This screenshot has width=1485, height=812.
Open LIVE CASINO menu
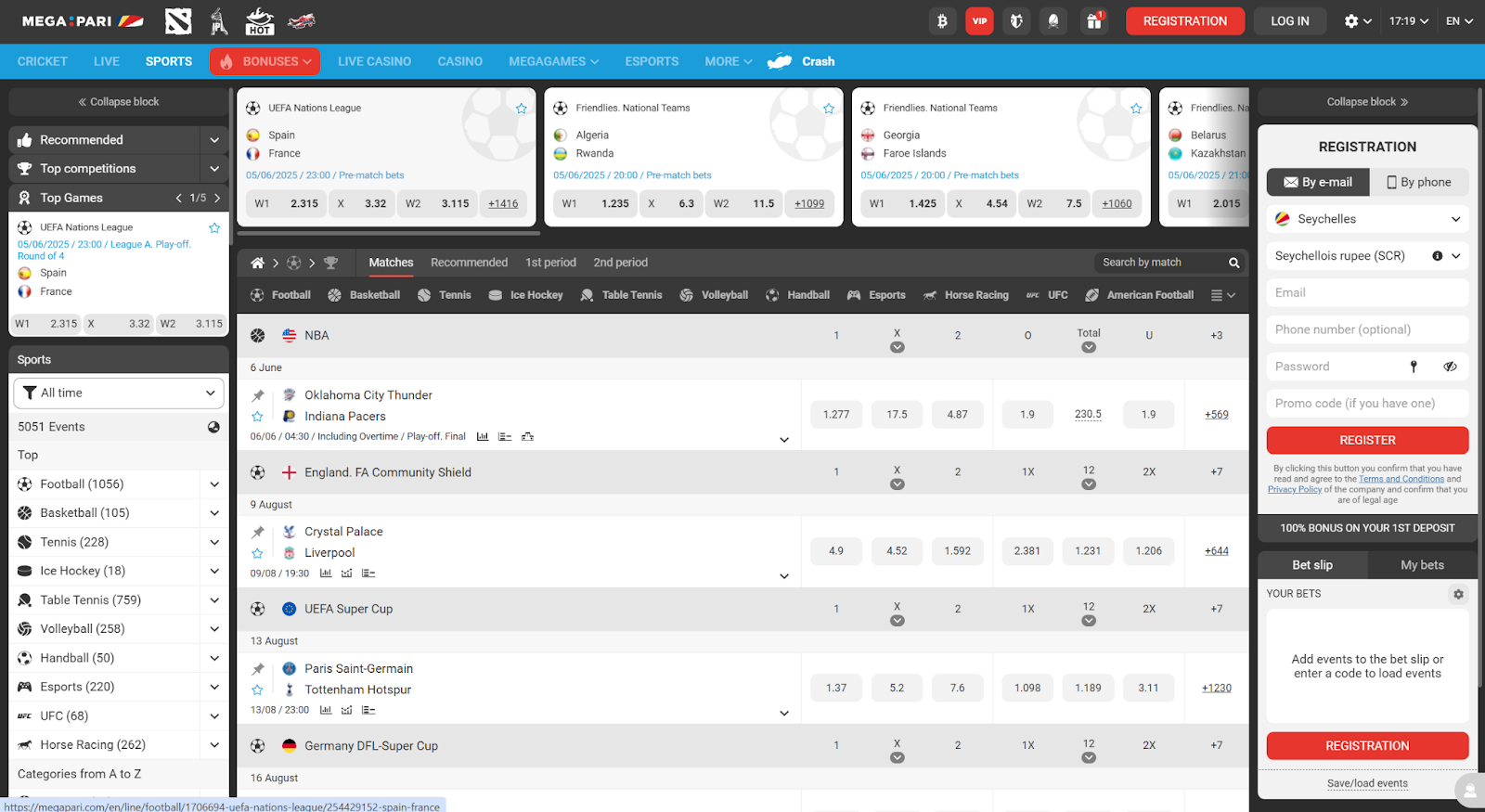[374, 61]
